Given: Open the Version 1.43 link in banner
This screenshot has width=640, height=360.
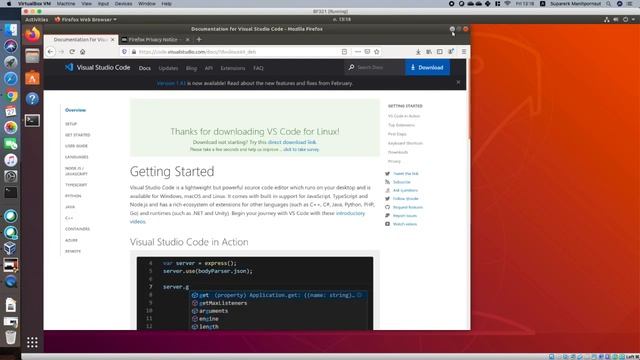Looking at the screenshot, I should coord(171,83).
